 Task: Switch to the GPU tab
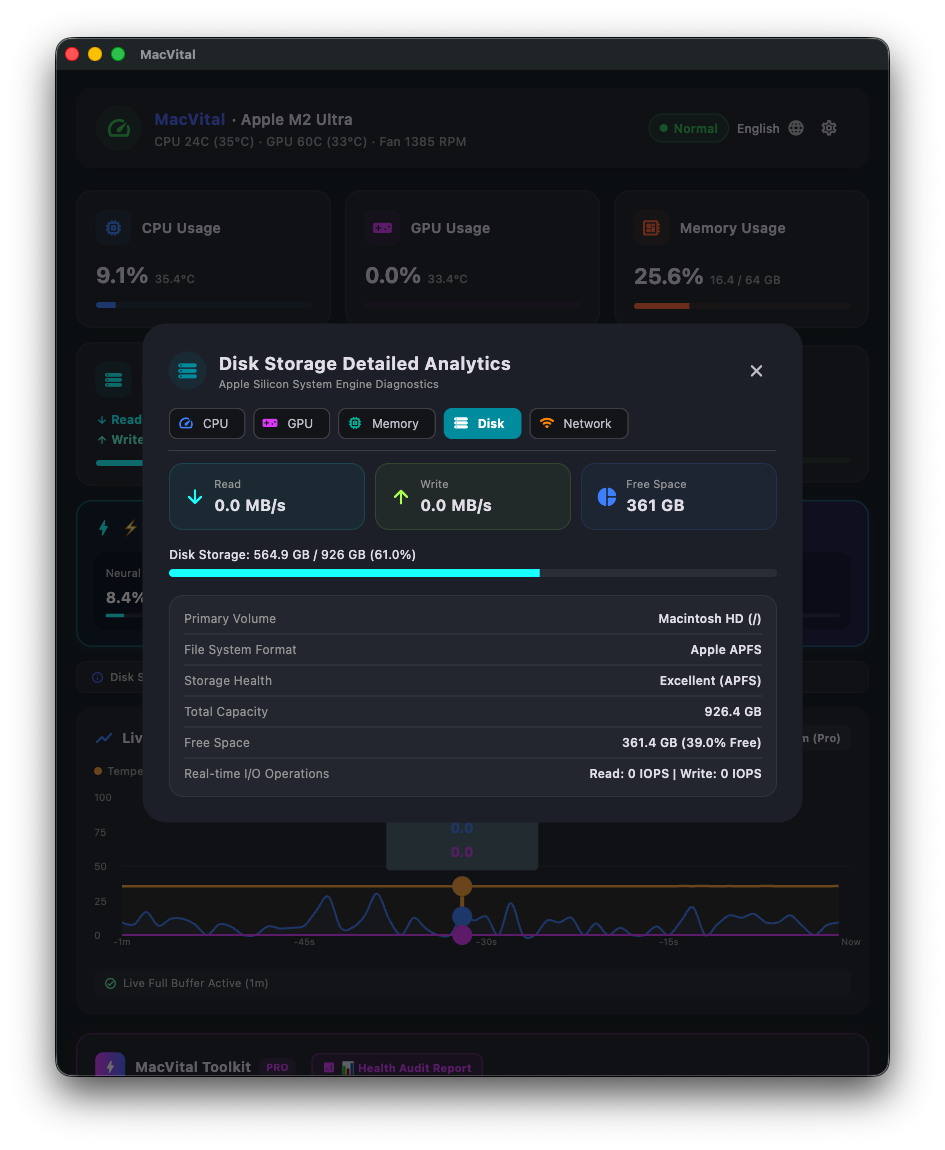coord(291,424)
